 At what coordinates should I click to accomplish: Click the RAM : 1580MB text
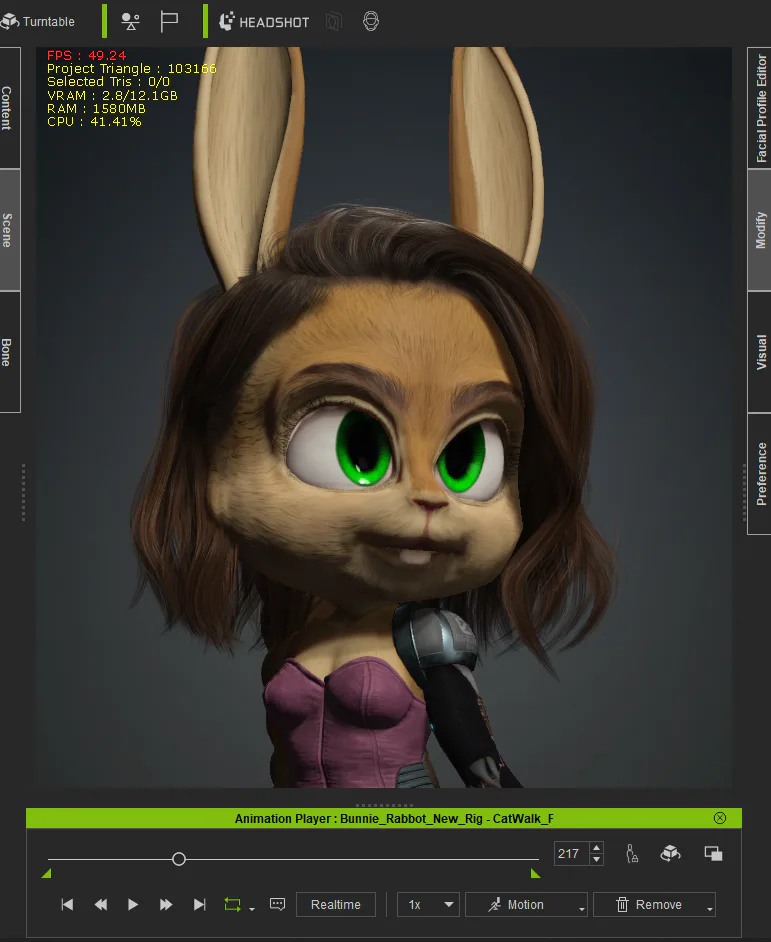(96, 109)
